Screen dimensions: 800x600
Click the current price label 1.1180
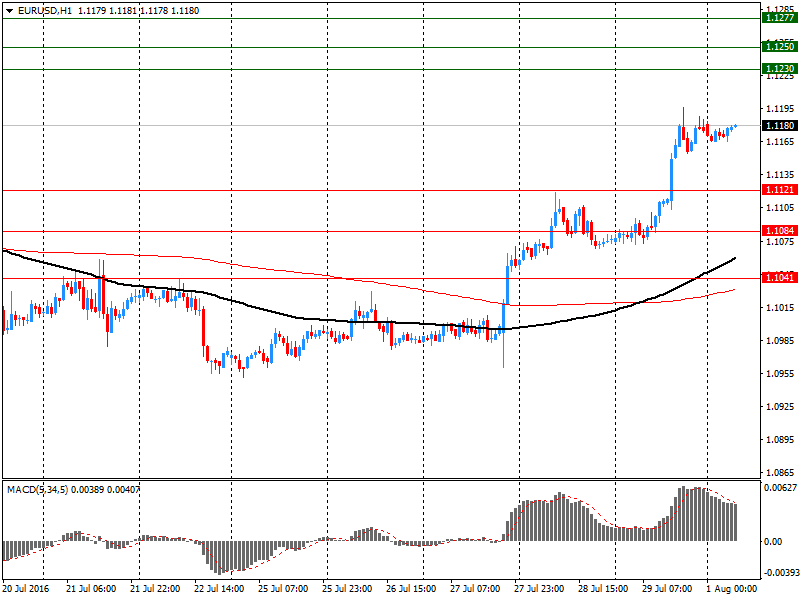point(780,126)
